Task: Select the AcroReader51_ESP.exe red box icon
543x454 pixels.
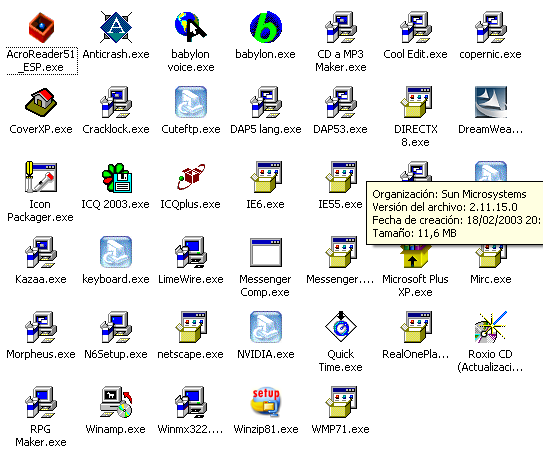Action: [41, 27]
